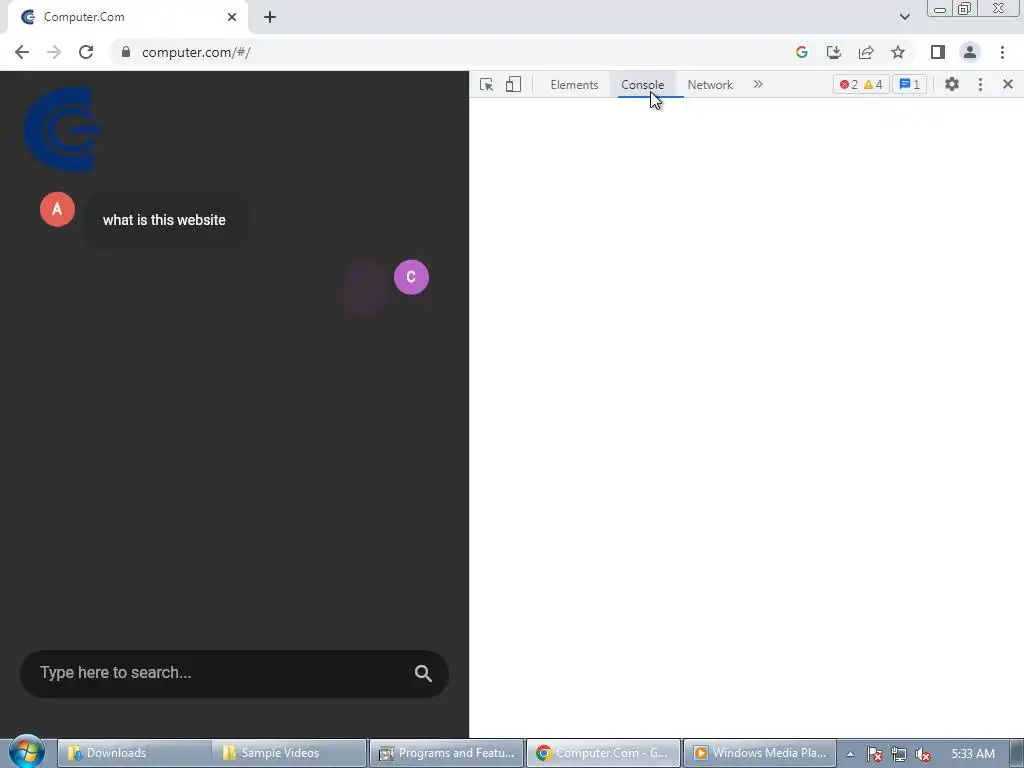The image size is (1024, 768).
Task: Select the Computer.Com browser tab
Action: (x=127, y=17)
